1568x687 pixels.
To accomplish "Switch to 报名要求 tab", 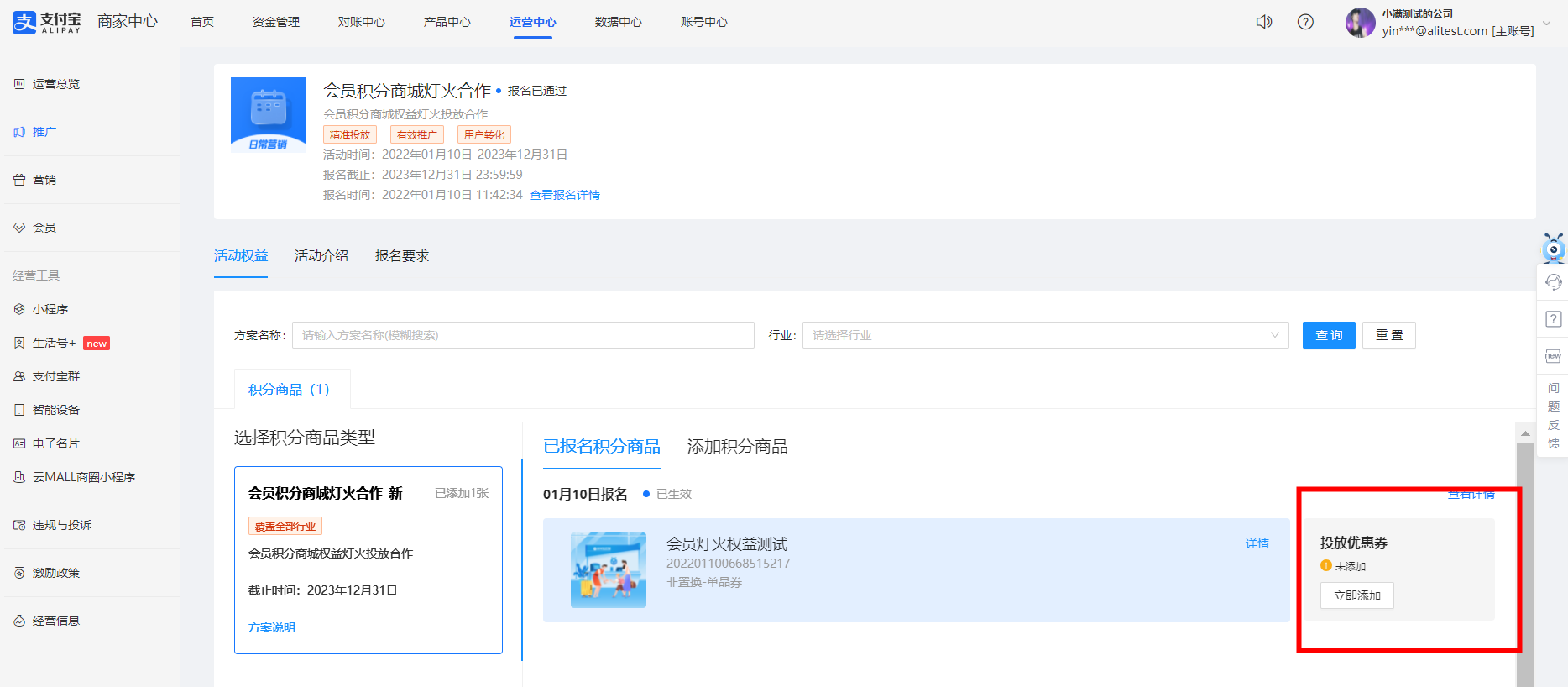I will point(402,256).
